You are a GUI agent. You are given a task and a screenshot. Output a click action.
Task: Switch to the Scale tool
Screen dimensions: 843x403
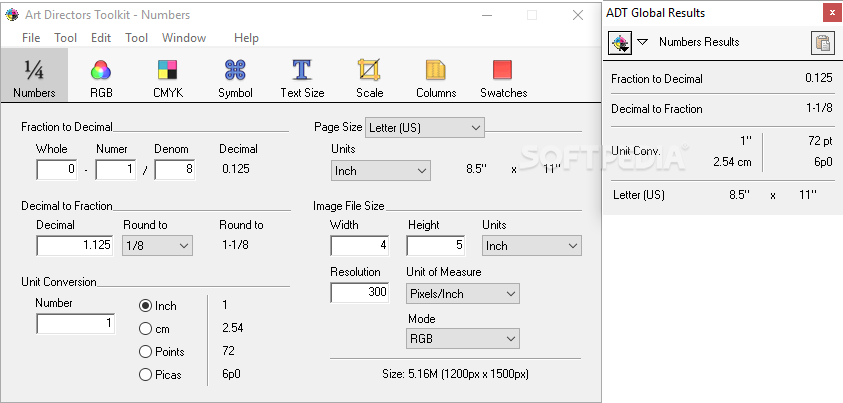tap(369, 78)
